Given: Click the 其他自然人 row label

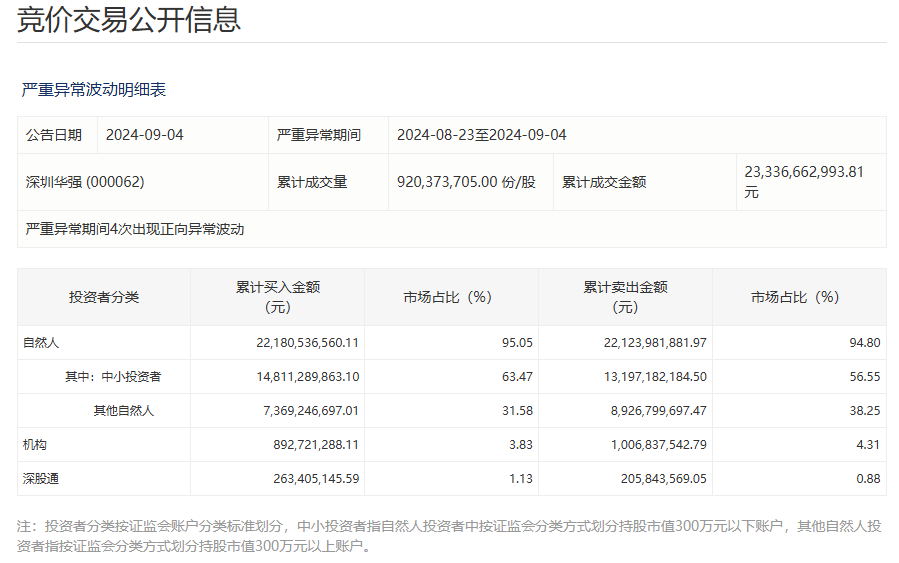Looking at the screenshot, I should pos(123,411).
